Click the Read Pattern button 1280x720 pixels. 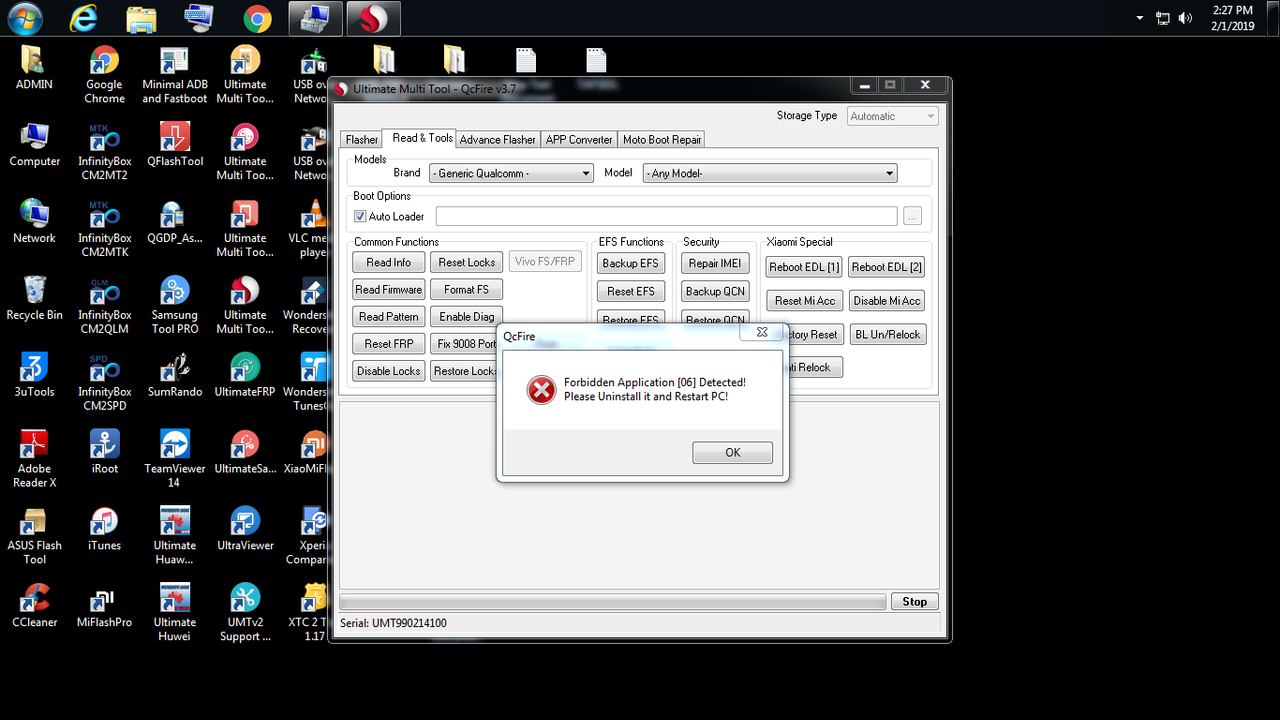(388, 317)
